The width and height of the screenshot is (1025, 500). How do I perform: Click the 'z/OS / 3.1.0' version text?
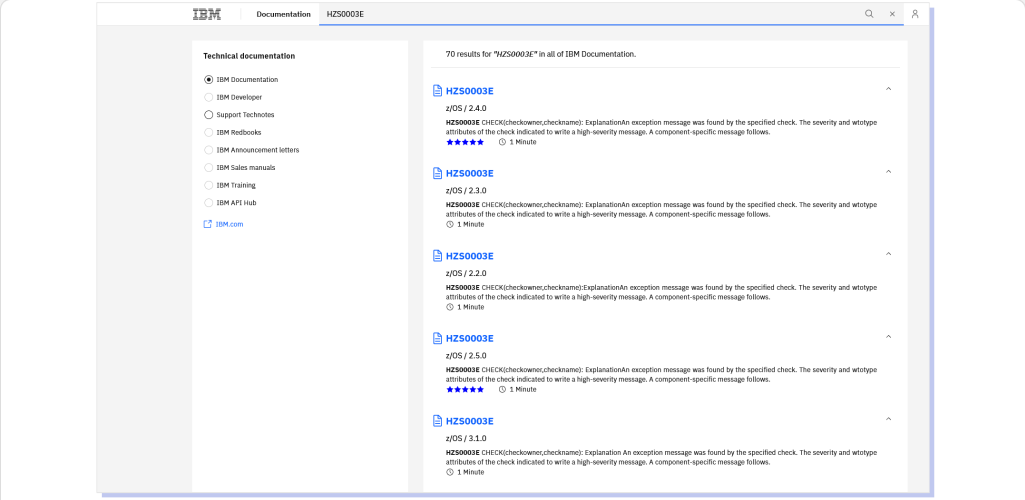pos(466,439)
